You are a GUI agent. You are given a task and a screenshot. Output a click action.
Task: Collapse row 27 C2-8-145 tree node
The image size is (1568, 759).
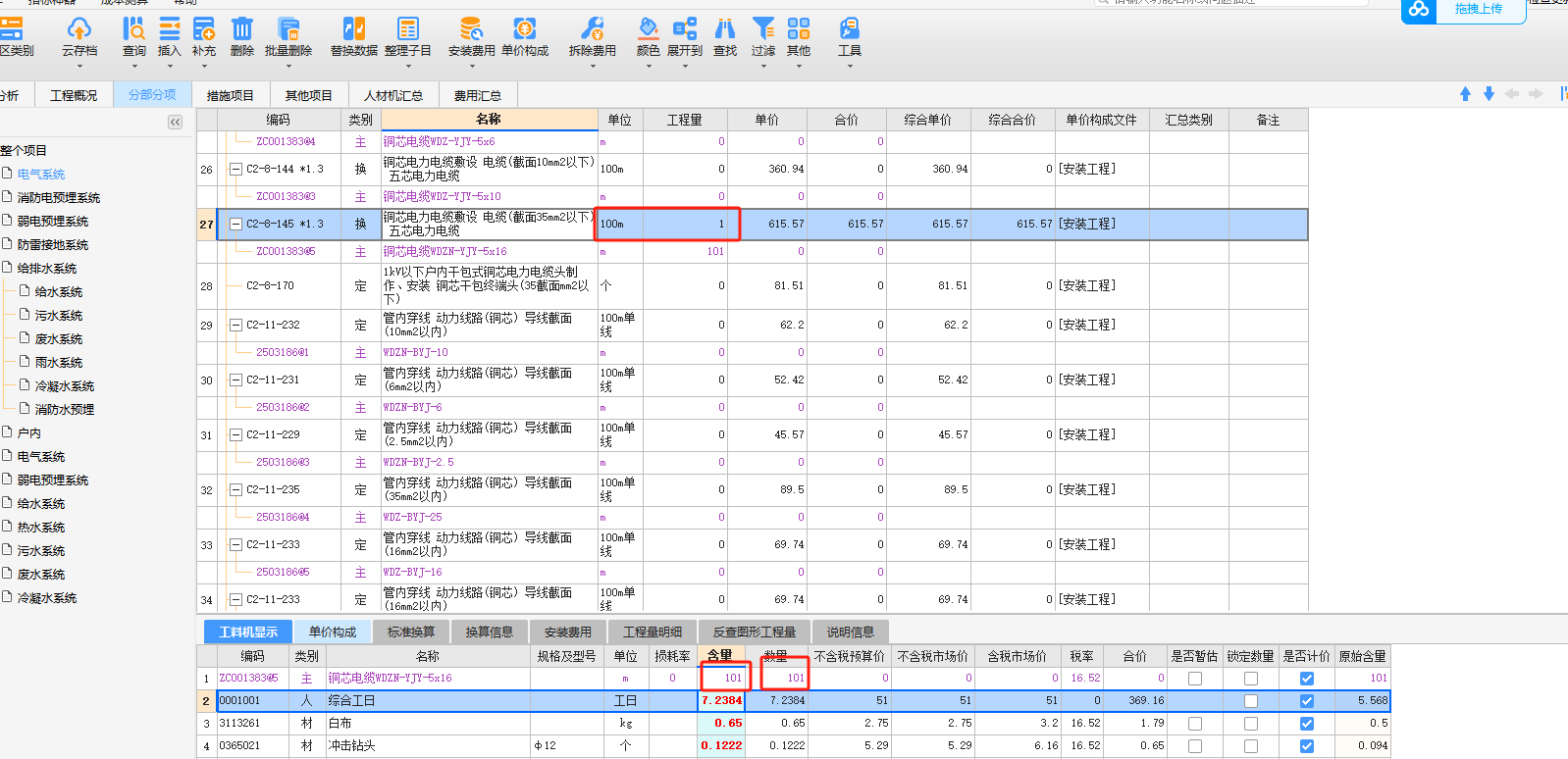click(235, 224)
